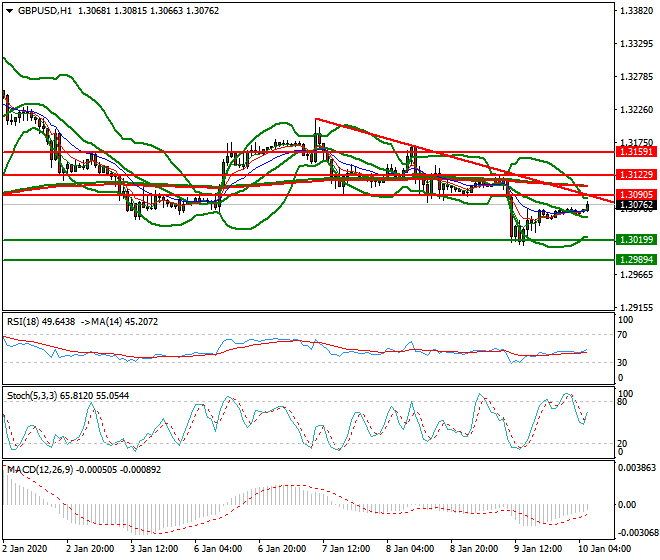
Task: Select the 1.31229 red resistance price label
Action: (636, 174)
